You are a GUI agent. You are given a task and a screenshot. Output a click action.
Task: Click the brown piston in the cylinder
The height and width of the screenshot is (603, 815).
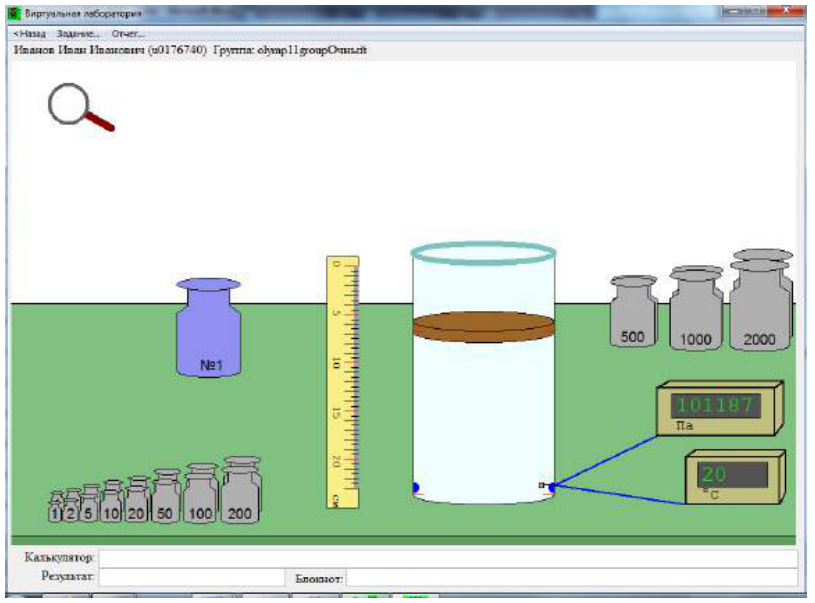483,327
